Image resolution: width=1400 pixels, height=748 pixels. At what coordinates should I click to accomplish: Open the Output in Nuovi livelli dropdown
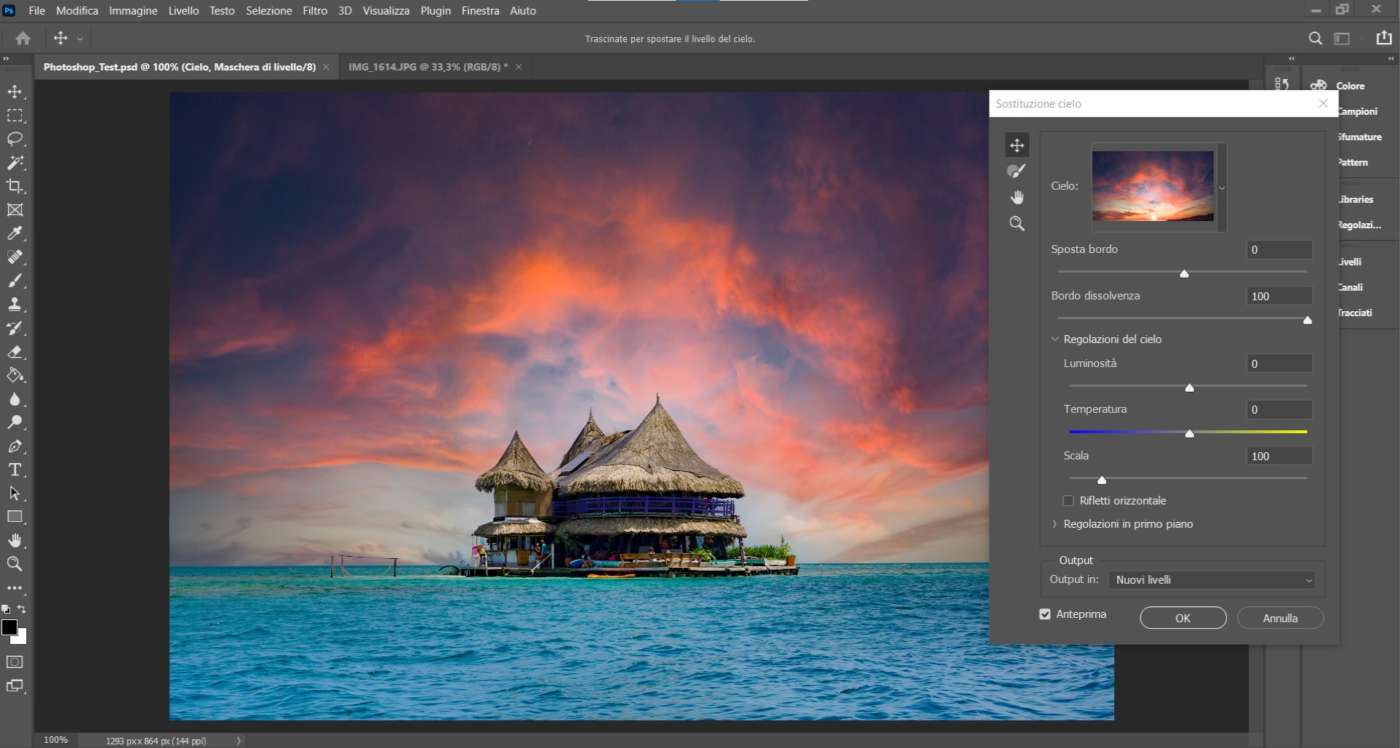click(1211, 580)
